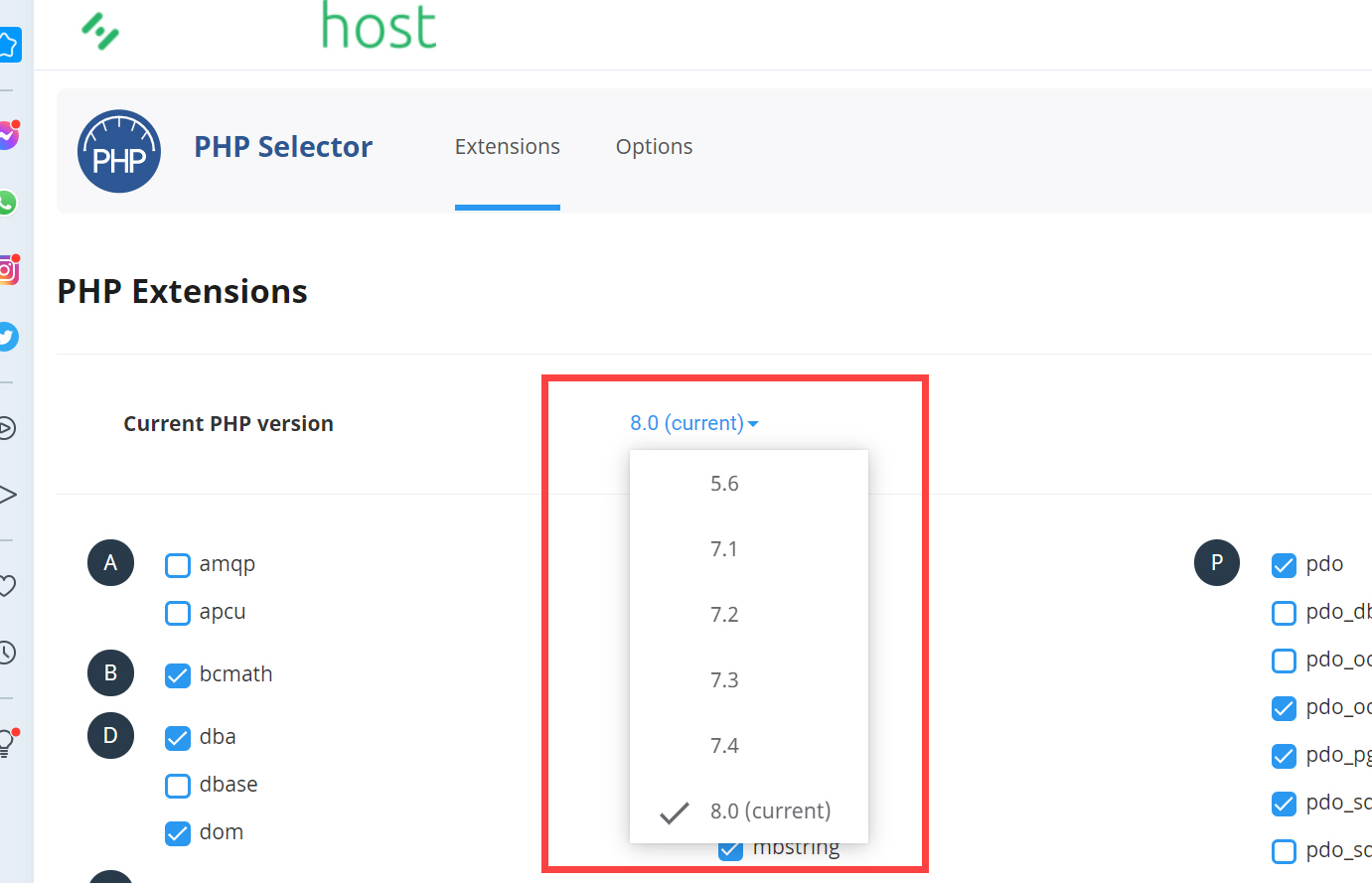Click the lightbulb icon with notification dot
Screen dimensions: 1372x883
8,741
